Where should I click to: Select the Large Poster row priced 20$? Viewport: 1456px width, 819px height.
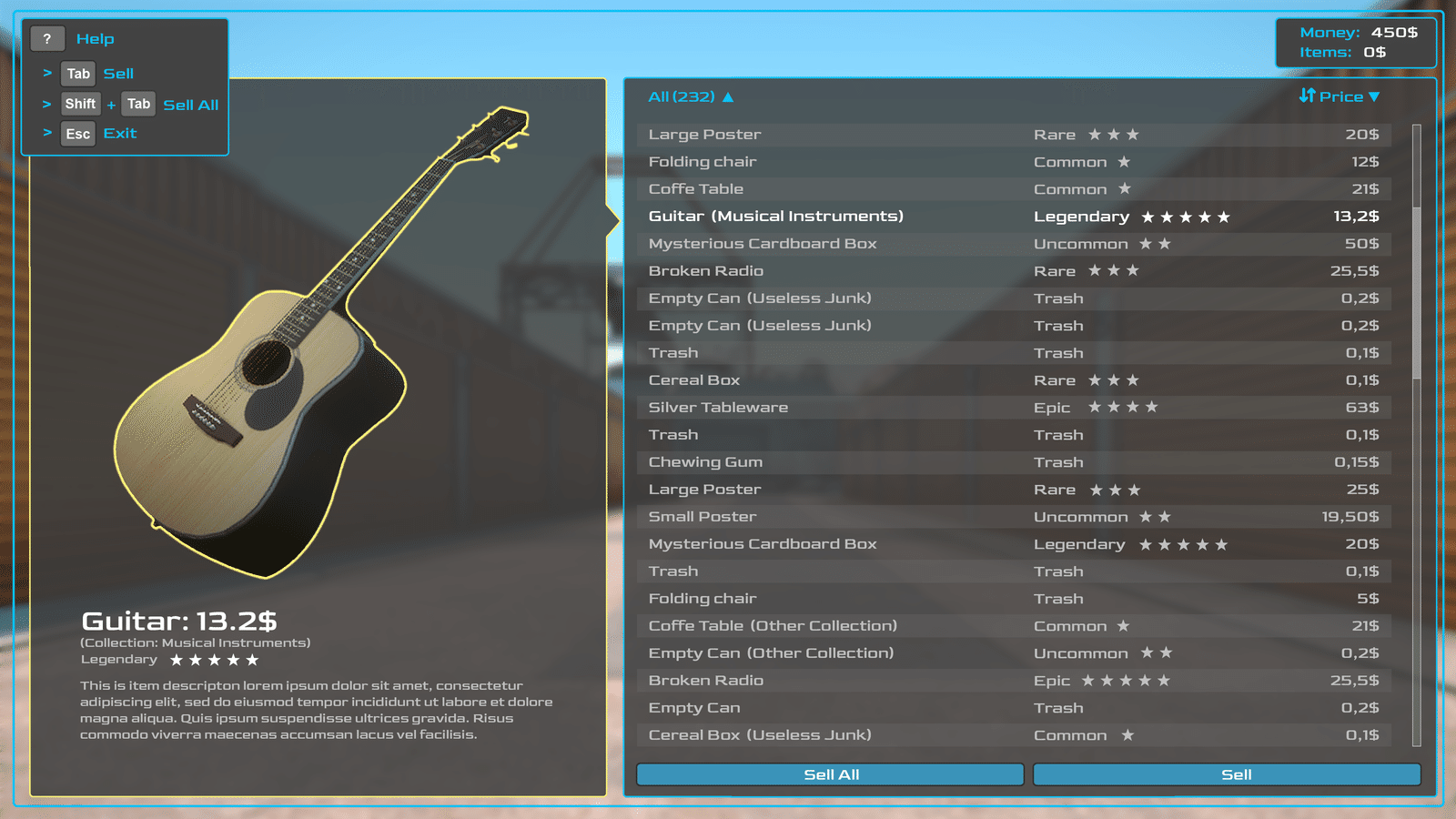(x=1014, y=134)
